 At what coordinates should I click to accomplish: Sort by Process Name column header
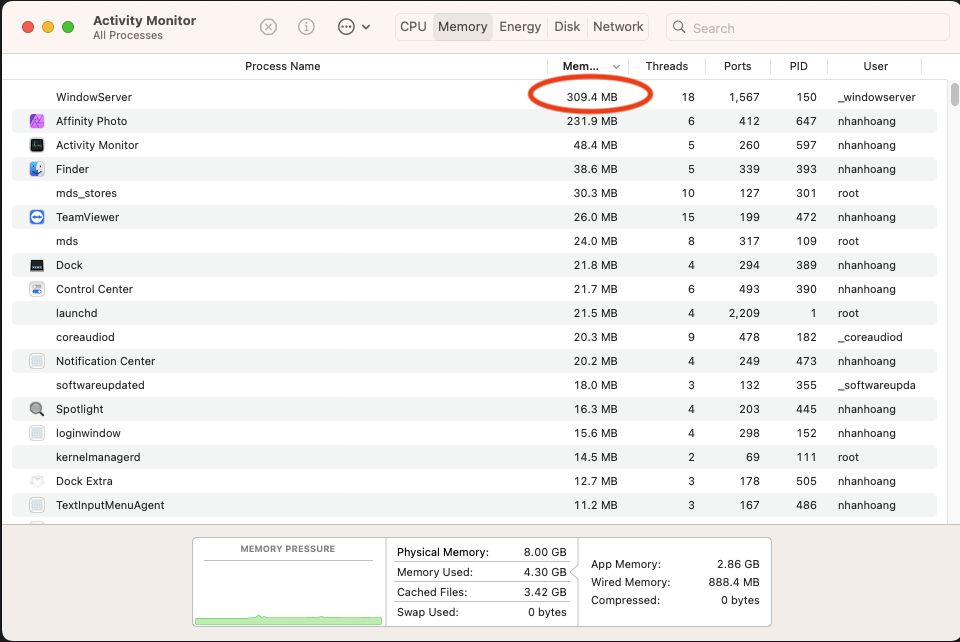pyautogui.click(x=282, y=66)
